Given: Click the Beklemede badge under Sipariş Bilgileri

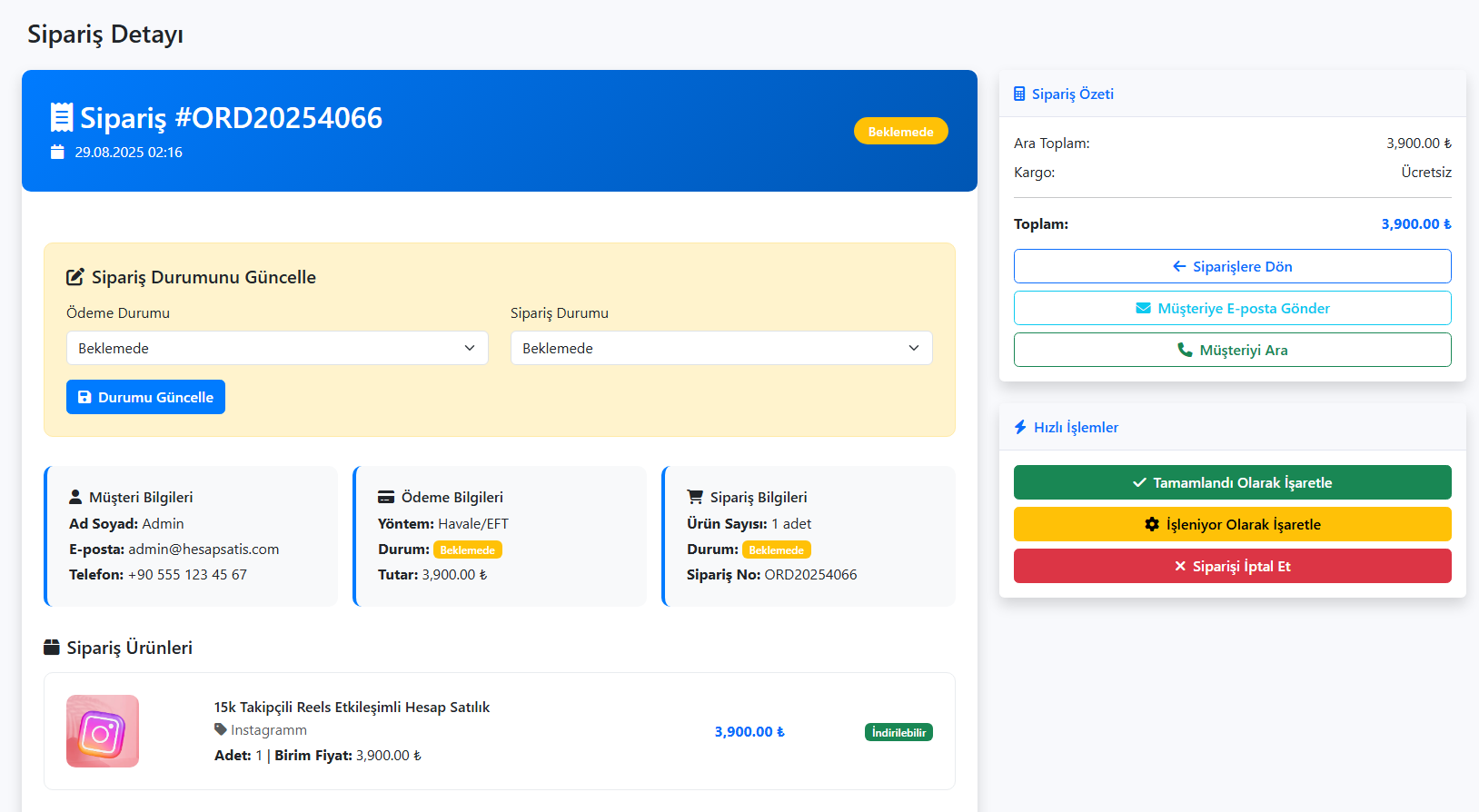Looking at the screenshot, I should (777, 550).
